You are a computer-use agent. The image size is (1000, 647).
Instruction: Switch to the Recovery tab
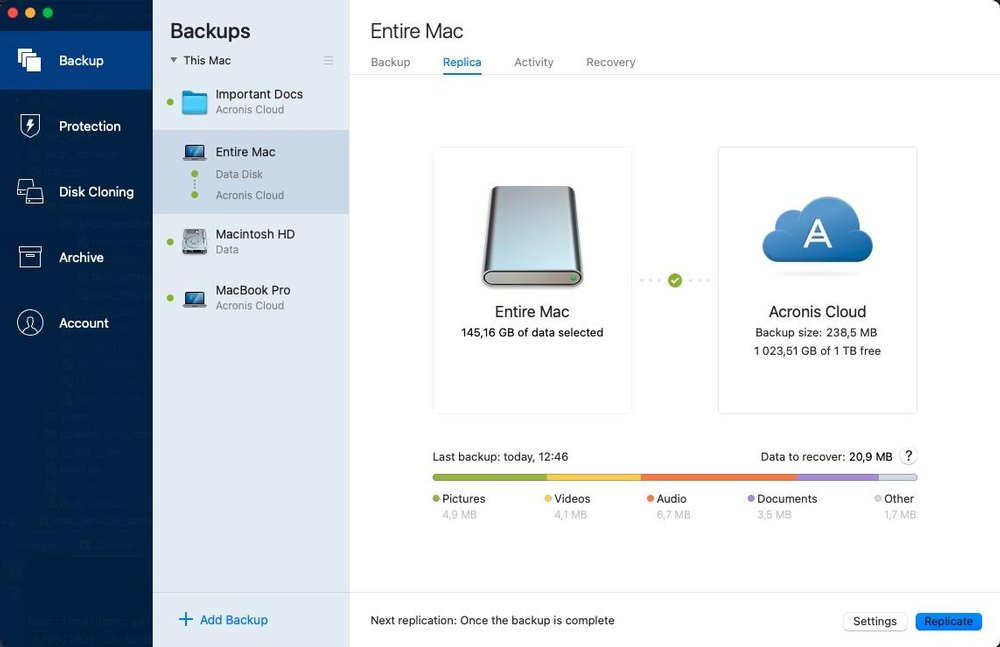610,62
